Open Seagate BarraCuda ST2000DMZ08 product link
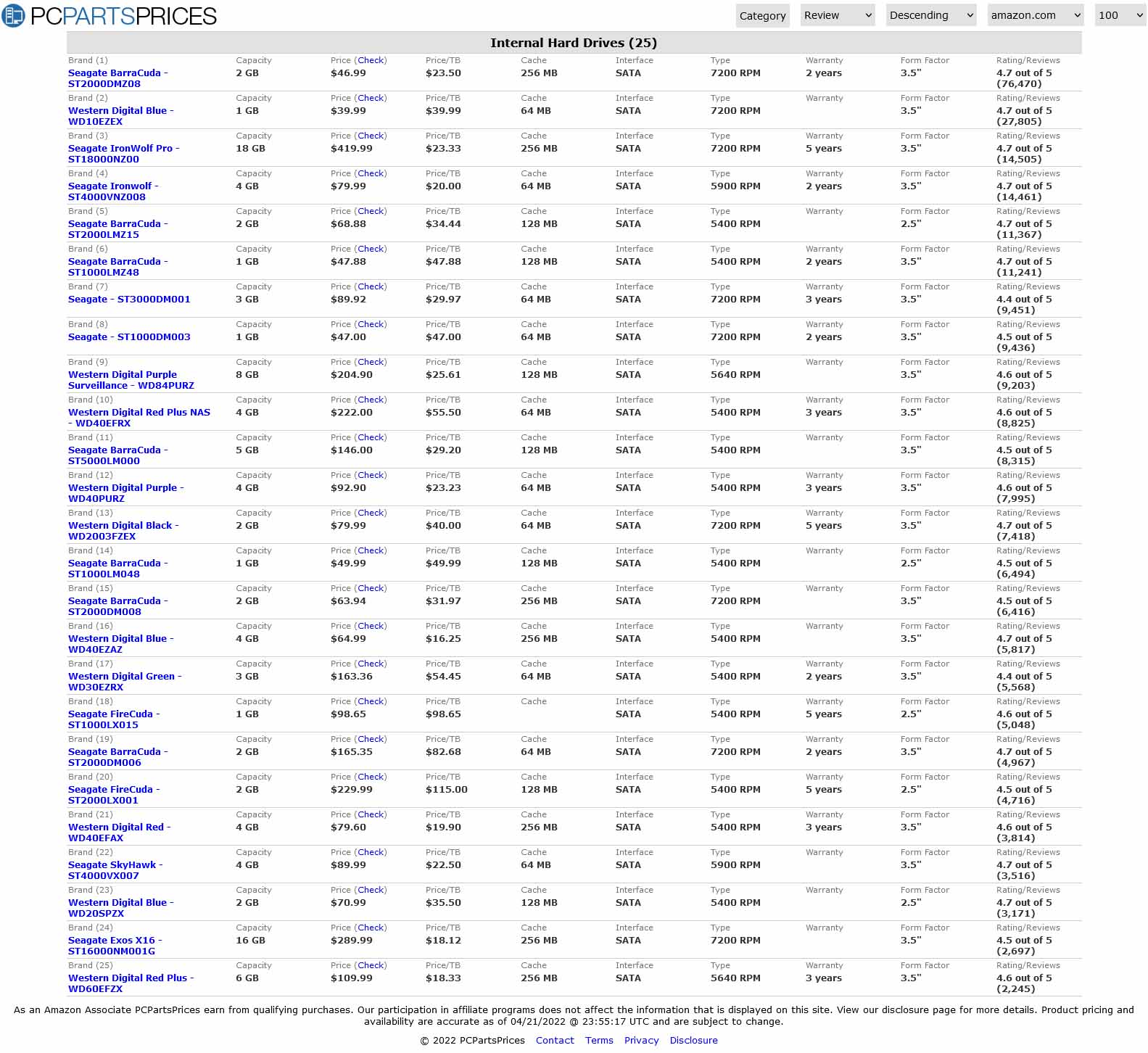The width and height of the screenshot is (1148, 1053). point(118,78)
